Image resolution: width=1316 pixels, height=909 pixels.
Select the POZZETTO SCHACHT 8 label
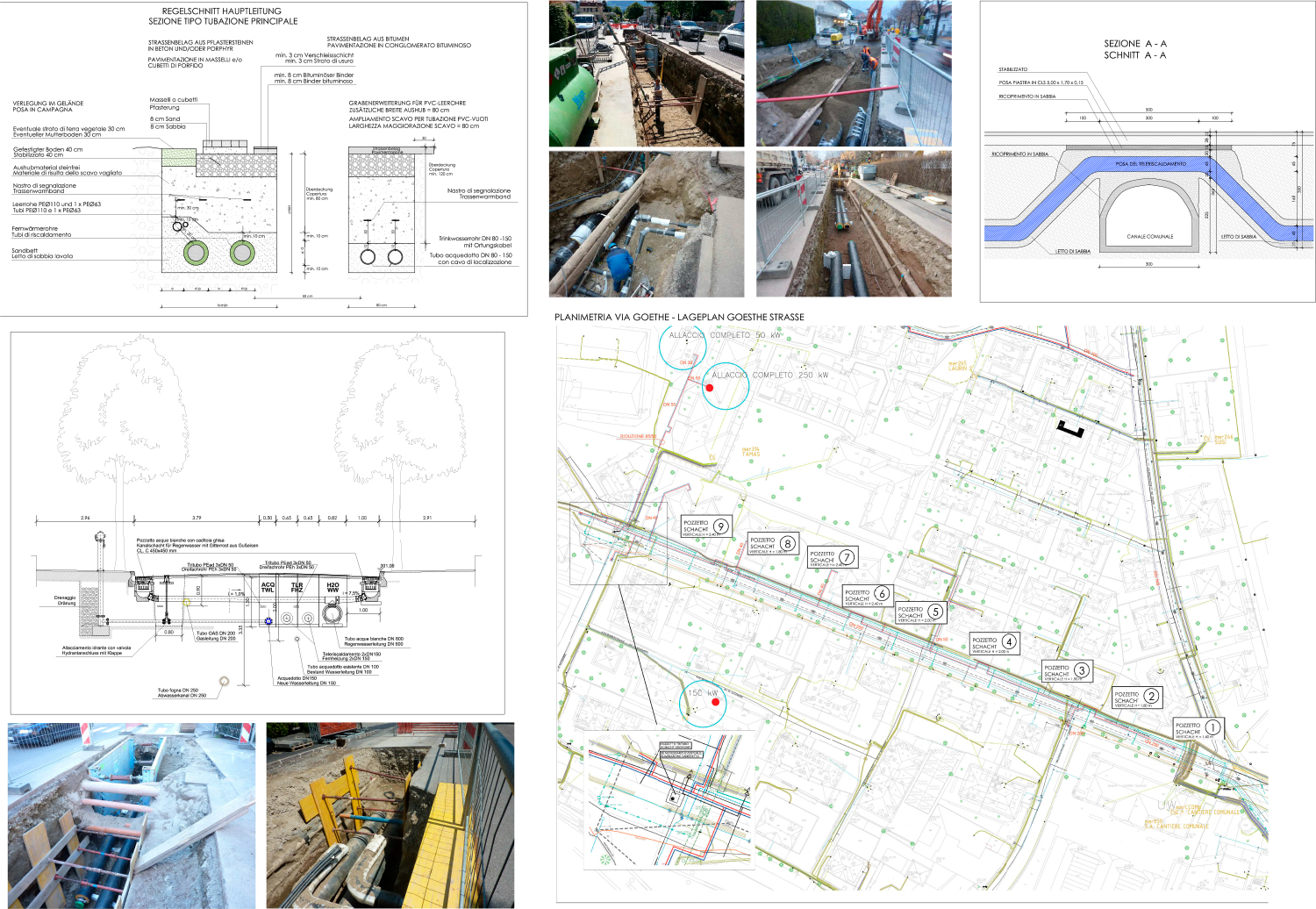click(x=772, y=544)
